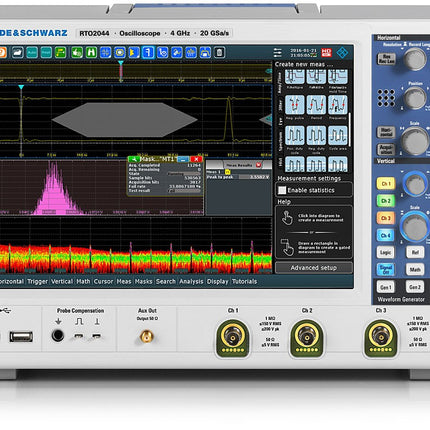Close the Meas Results box
This screenshot has width=430, height=430.
pyautogui.click(x=258, y=165)
